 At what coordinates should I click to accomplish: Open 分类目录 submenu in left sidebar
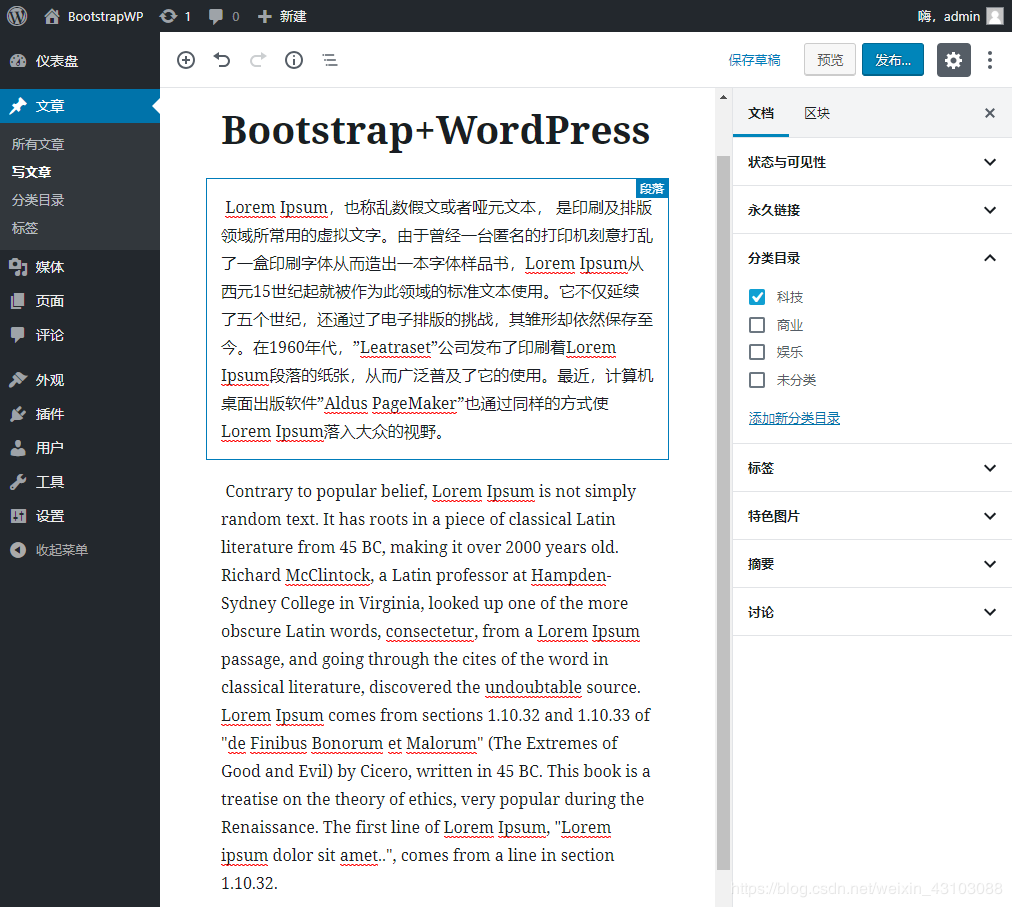(38, 200)
